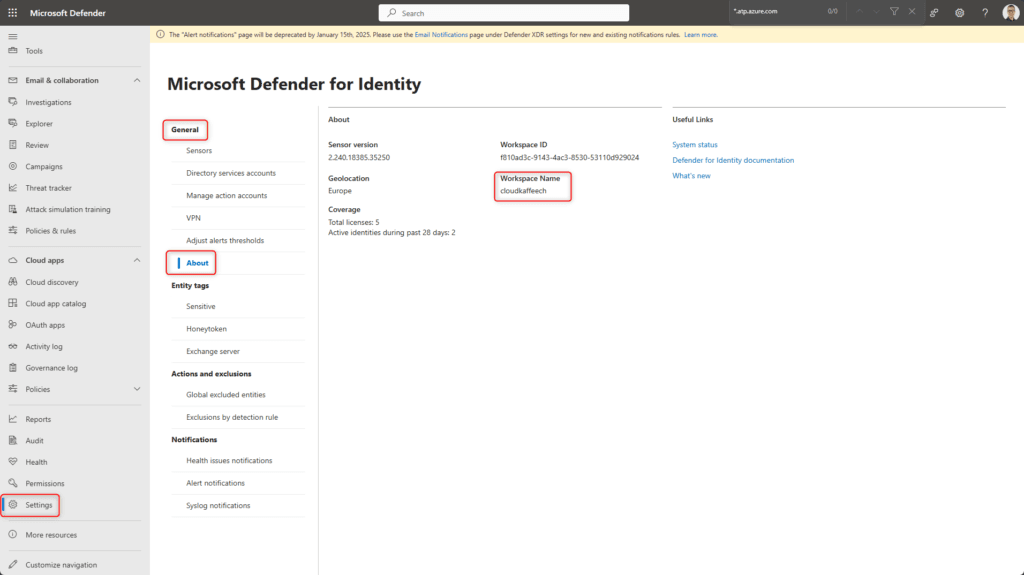Click the Cloud app catalog icon
This screenshot has width=1024, height=575.
click(13, 303)
